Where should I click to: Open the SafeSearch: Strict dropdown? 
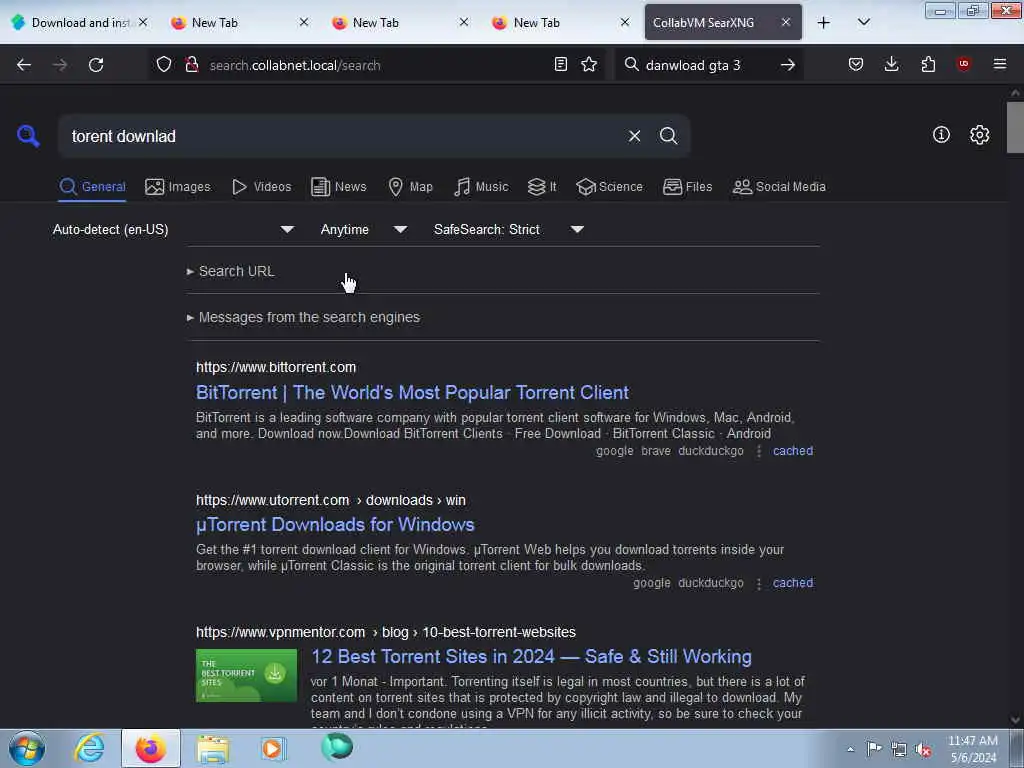click(509, 229)
